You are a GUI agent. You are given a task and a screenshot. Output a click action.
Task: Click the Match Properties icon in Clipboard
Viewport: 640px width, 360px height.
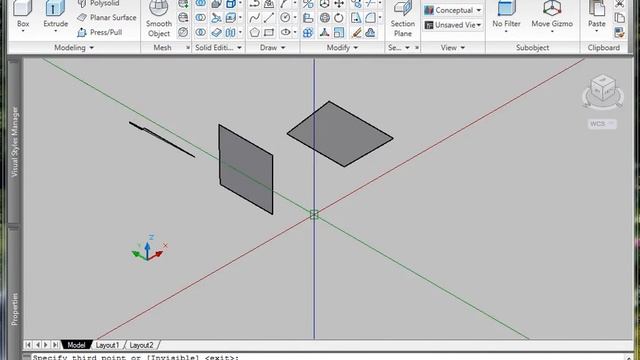tap(619, 32)
